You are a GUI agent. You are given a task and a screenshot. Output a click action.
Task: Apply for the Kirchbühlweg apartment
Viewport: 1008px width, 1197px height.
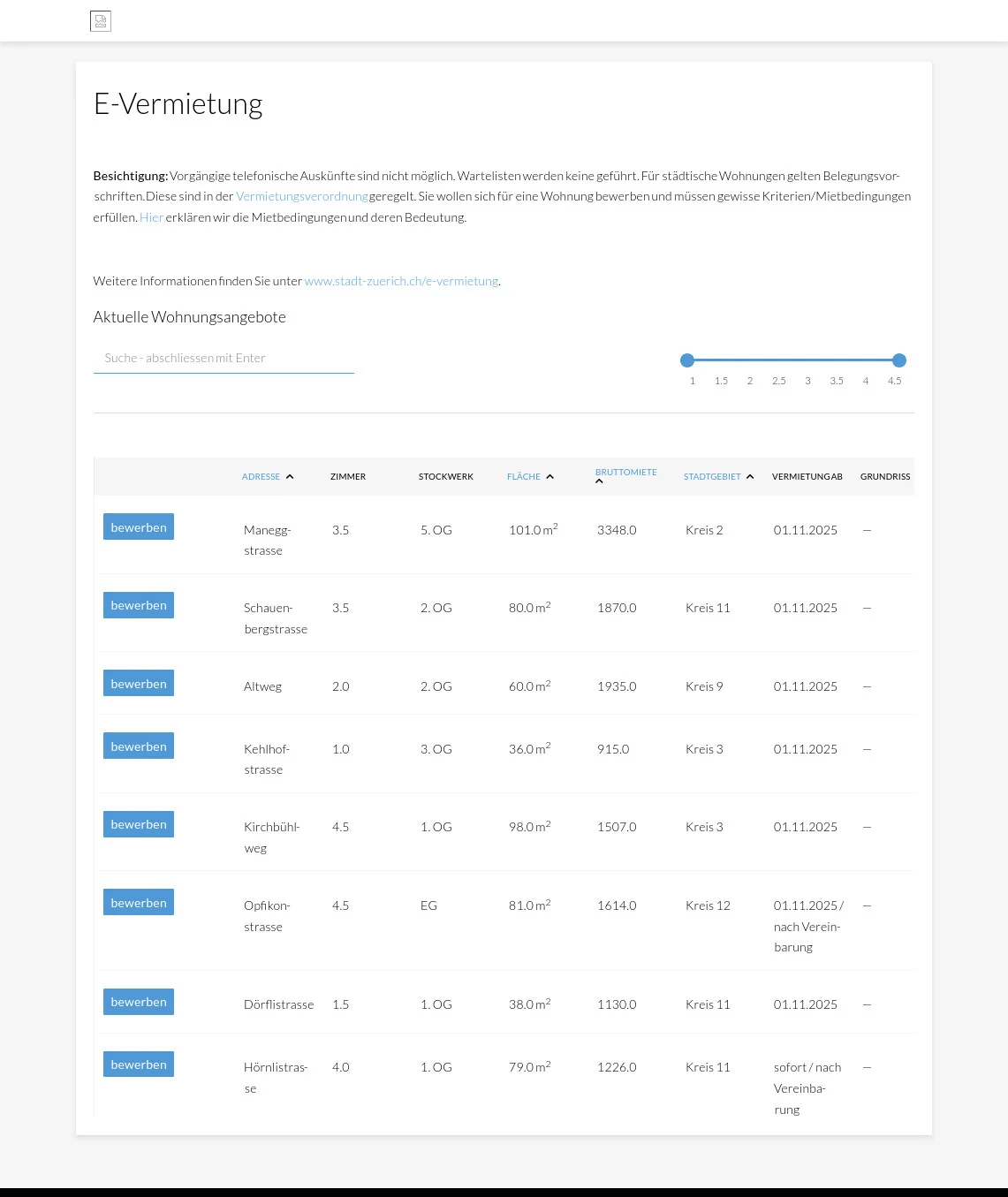click(139, 824)
